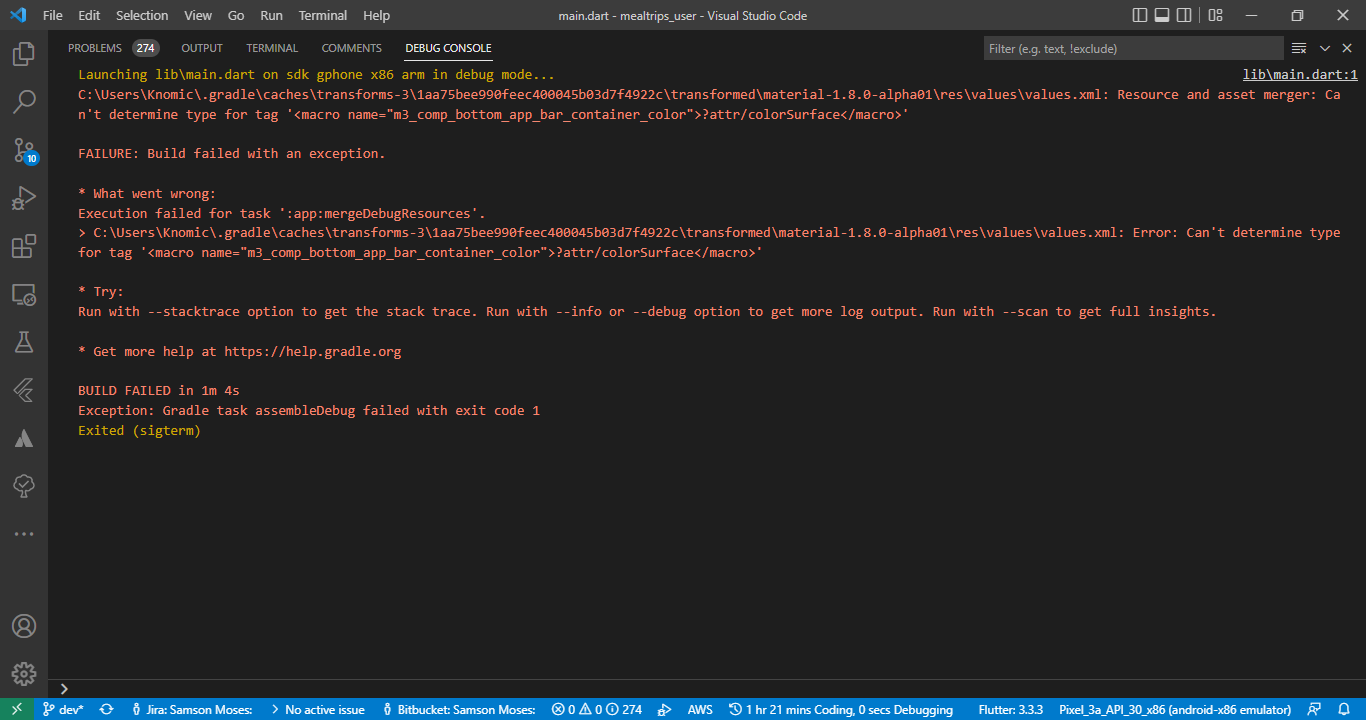Select Pixel_3a_API_30_x86 device selector

click(x=1174, y=709)
